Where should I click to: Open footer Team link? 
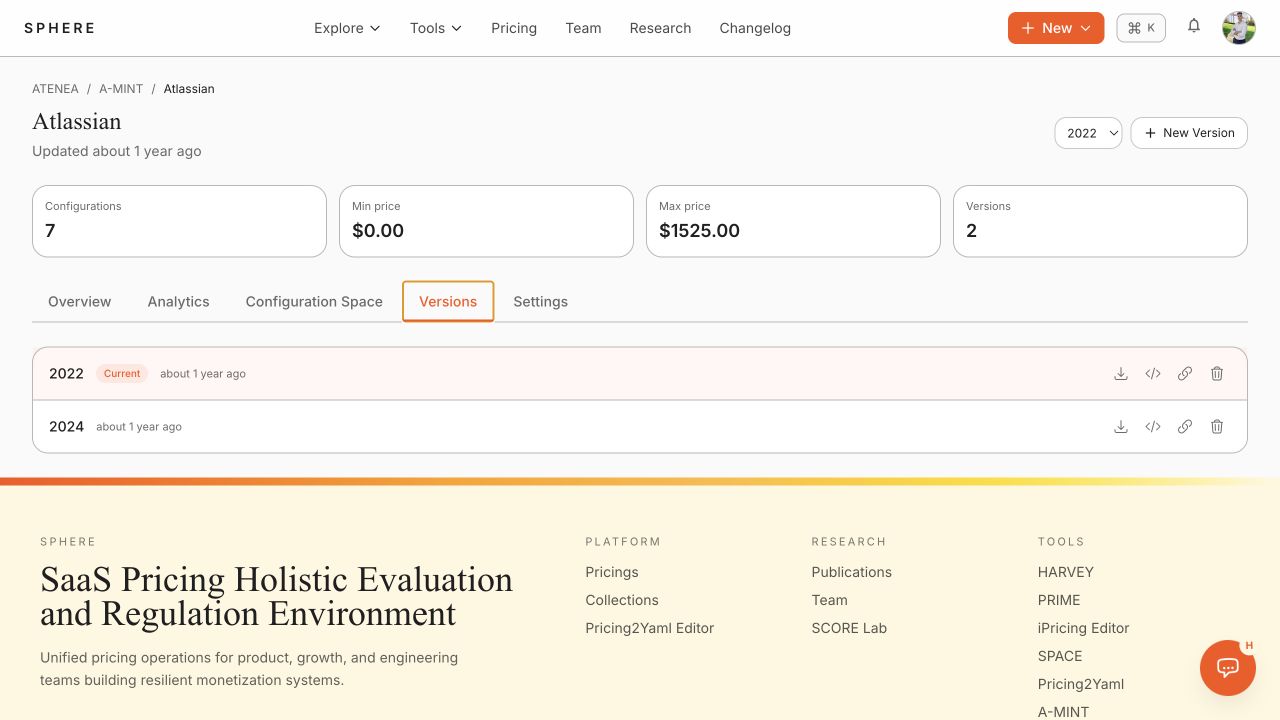pos(830,600)
